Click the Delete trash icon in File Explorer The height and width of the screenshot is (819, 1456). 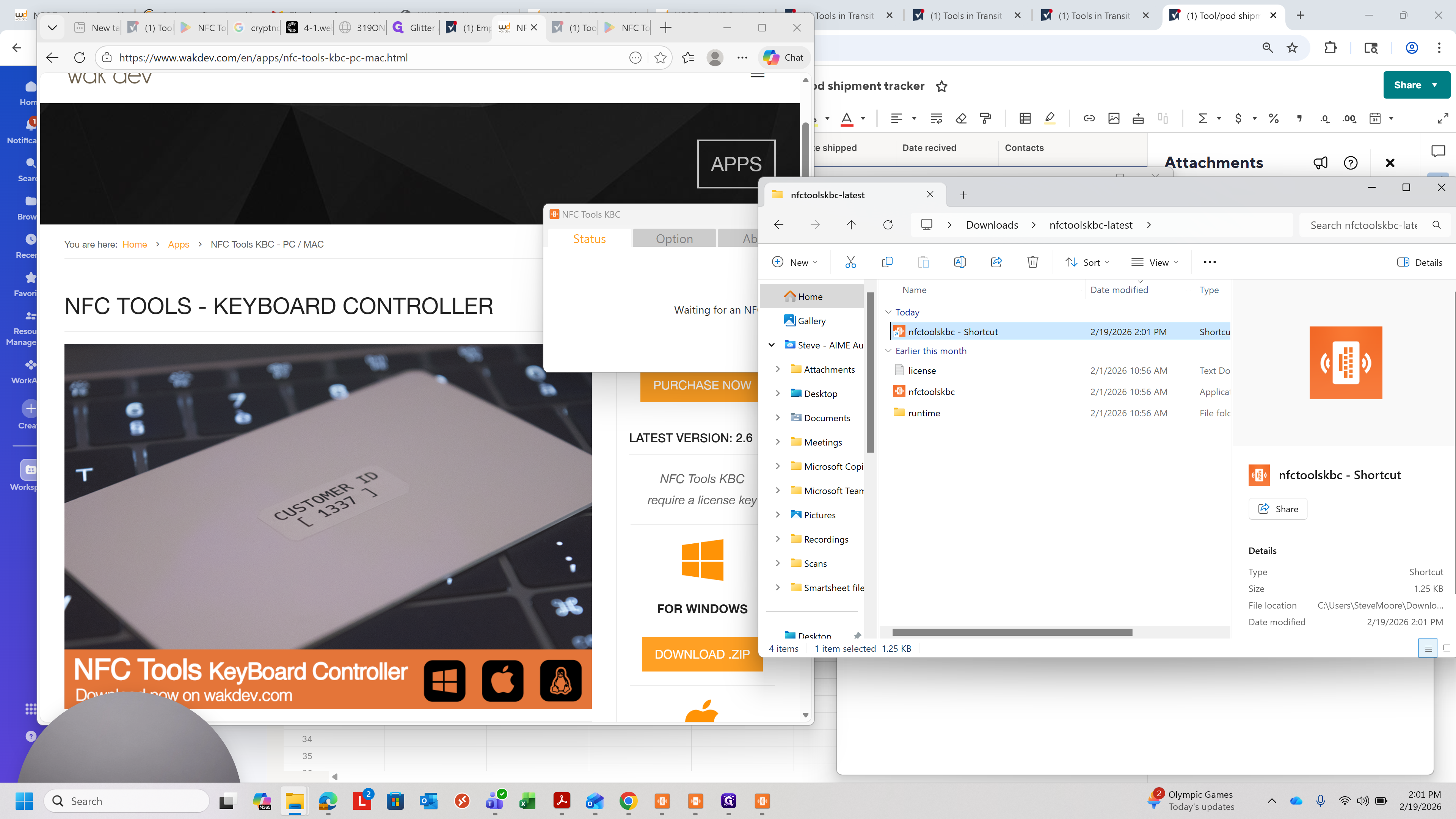coord(1032,262)
